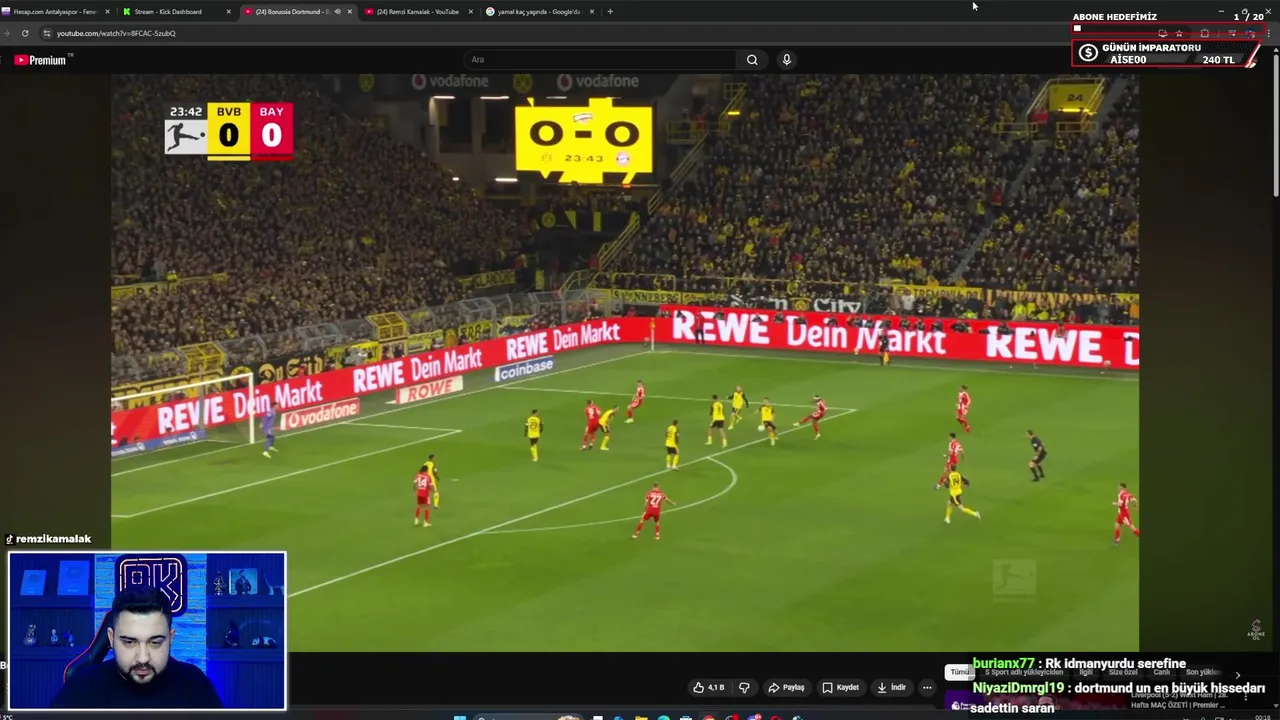
Task: Click the match video player
Action: [625, 362]
